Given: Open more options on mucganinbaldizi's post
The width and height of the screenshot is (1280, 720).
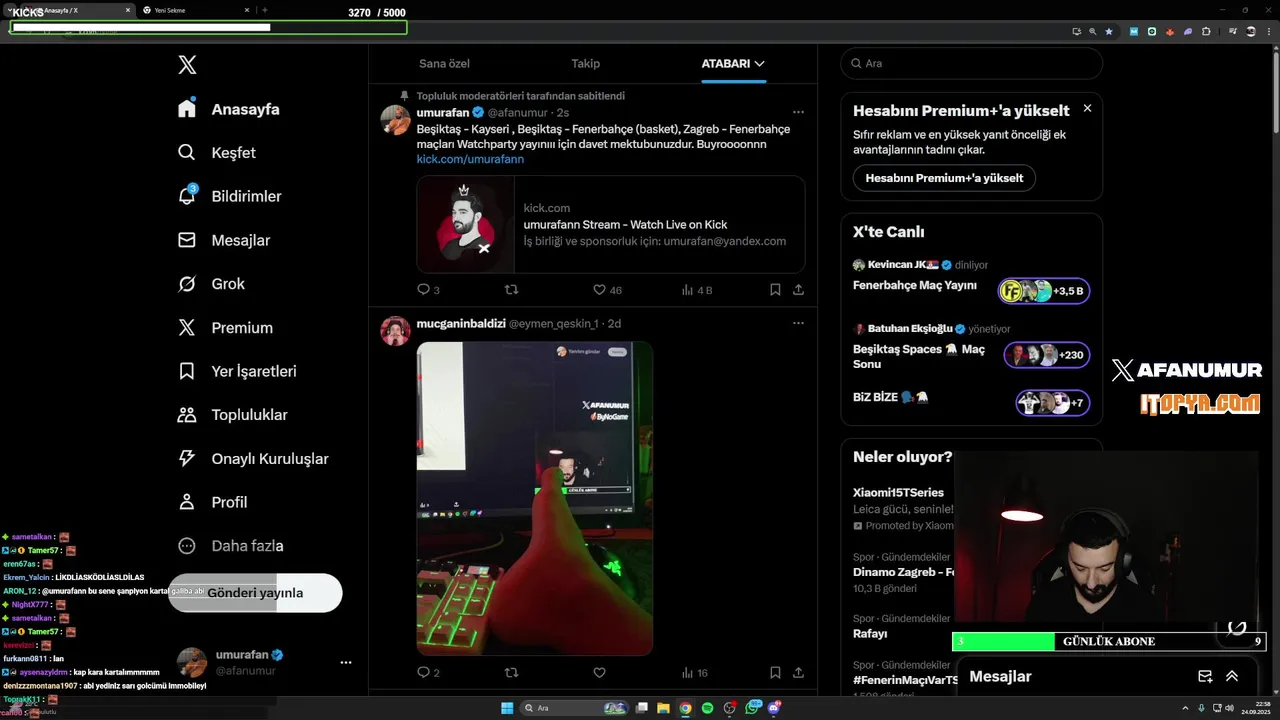Looking at the screenshot, I should pos(798,323).
